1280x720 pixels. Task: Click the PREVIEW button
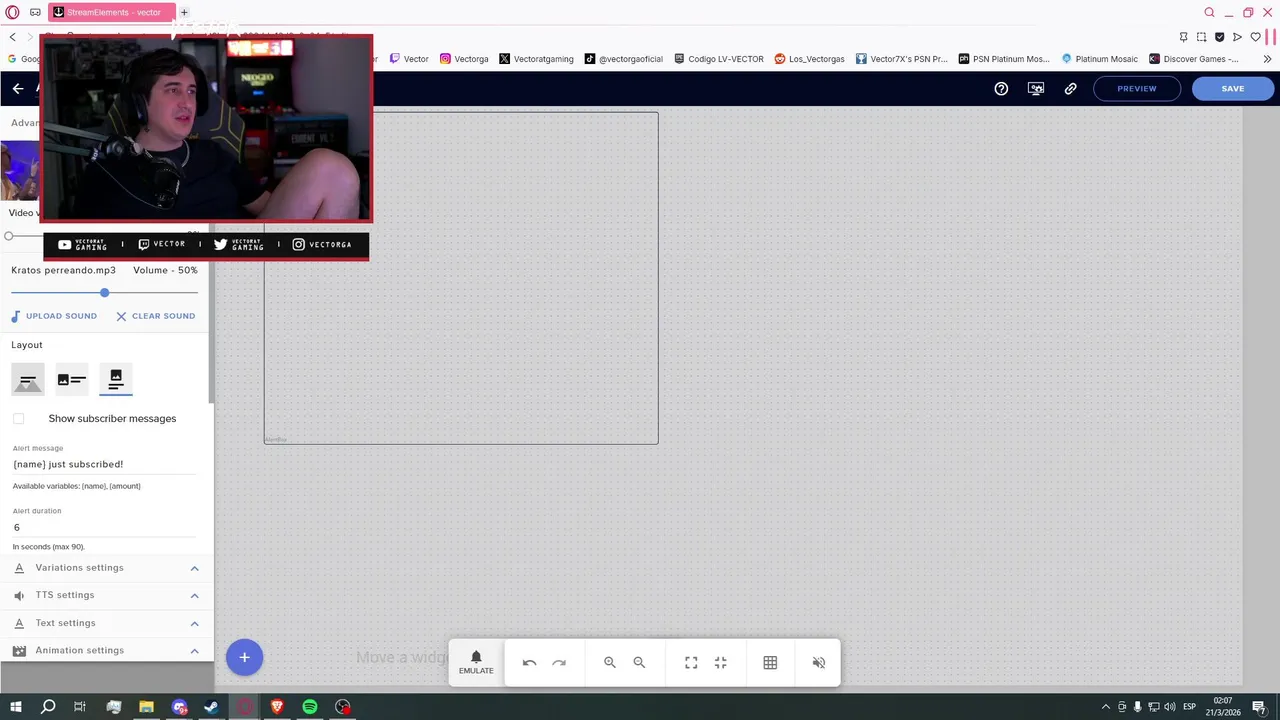click(1137, 88)
